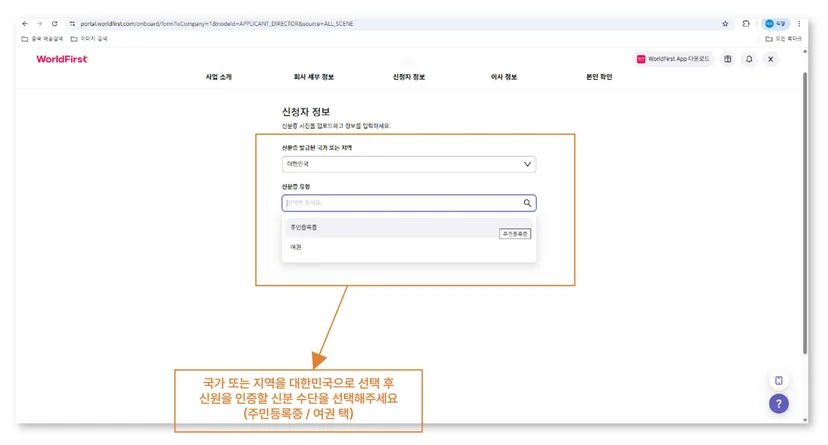
Task: Open the all bookmarks folder at right
Action: tap(784, 39)
